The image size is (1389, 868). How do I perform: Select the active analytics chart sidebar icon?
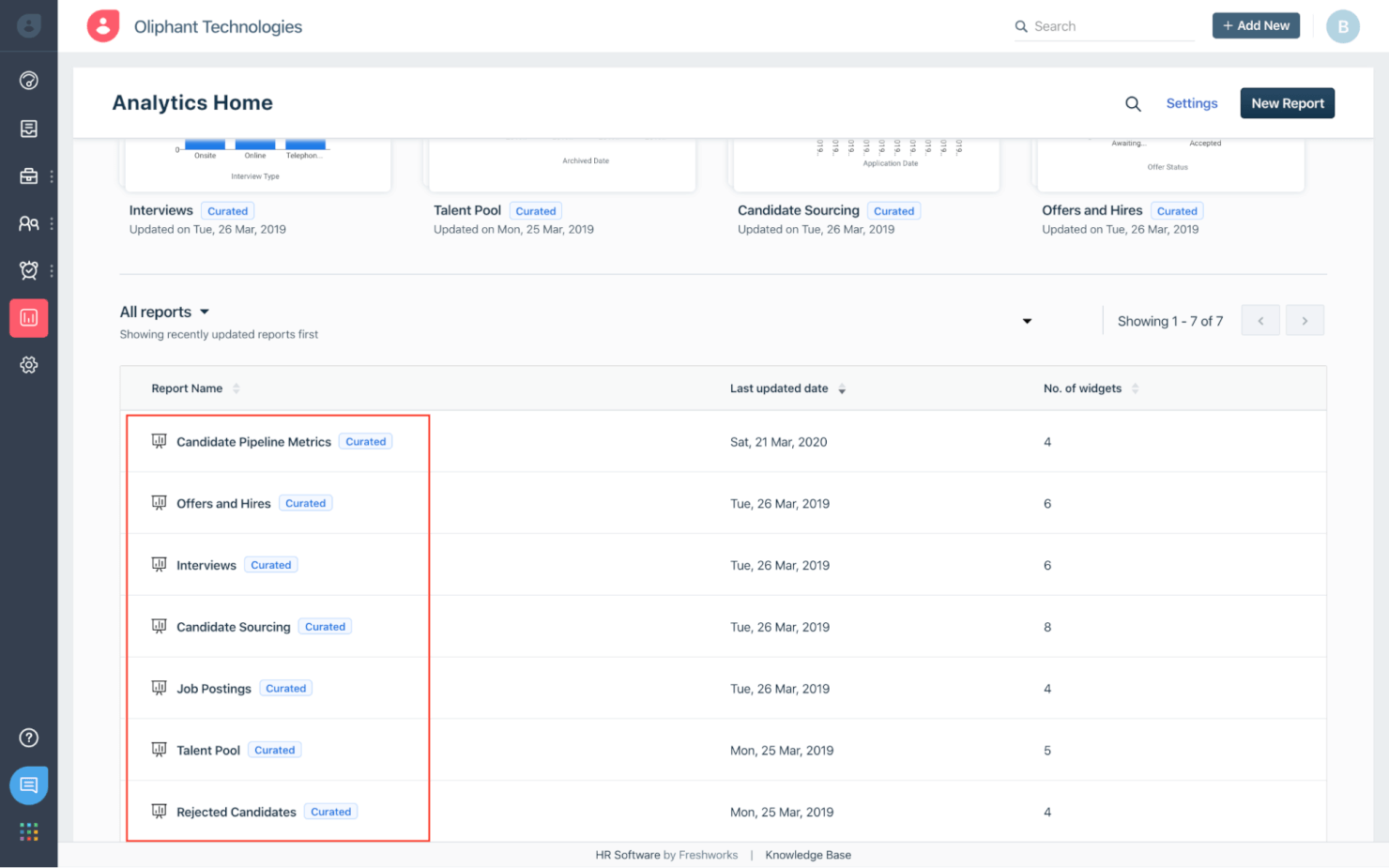point(29,318)
